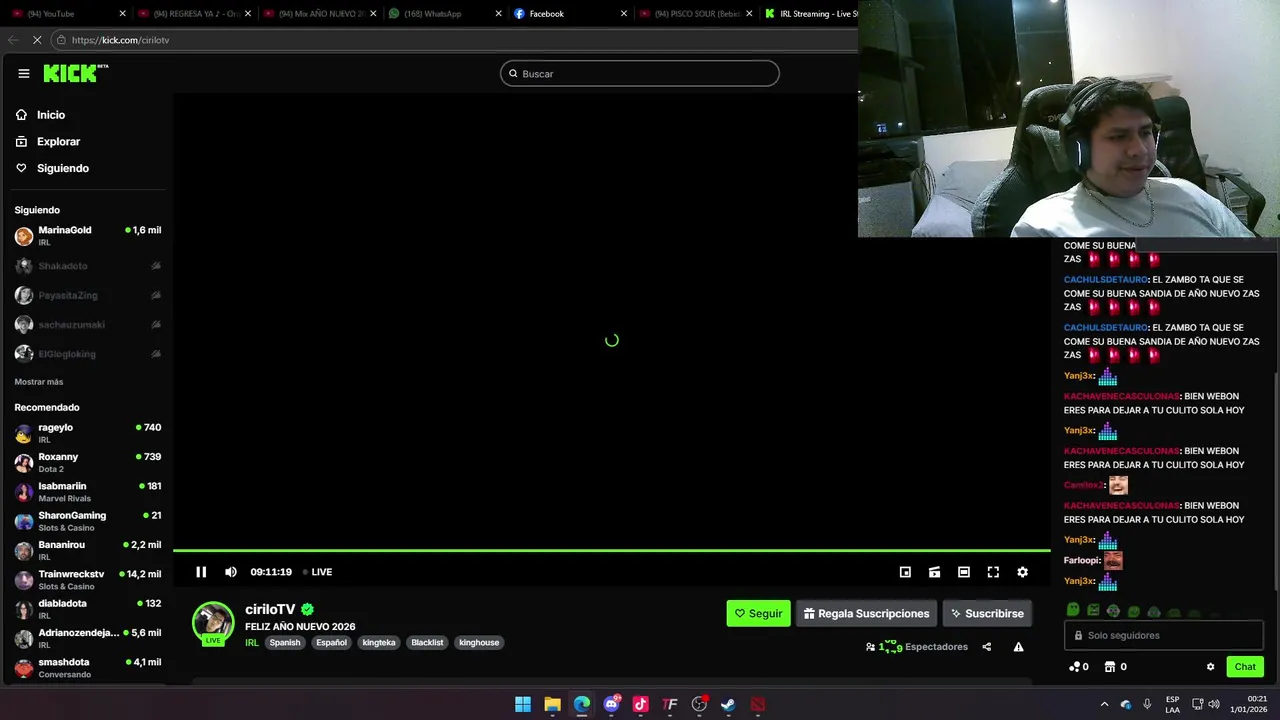Jump to LIVE in player
The height and width of the screenshot is (720, 1280).
tap(318, 572)
